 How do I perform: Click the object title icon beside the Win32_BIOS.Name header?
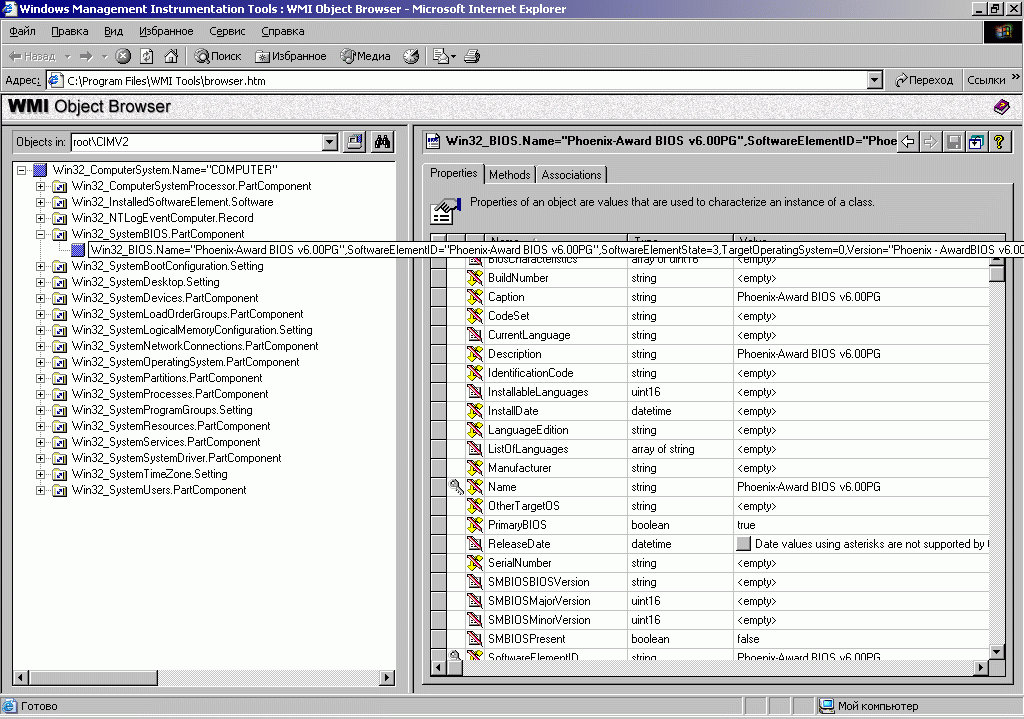click(x=432, y=141)
